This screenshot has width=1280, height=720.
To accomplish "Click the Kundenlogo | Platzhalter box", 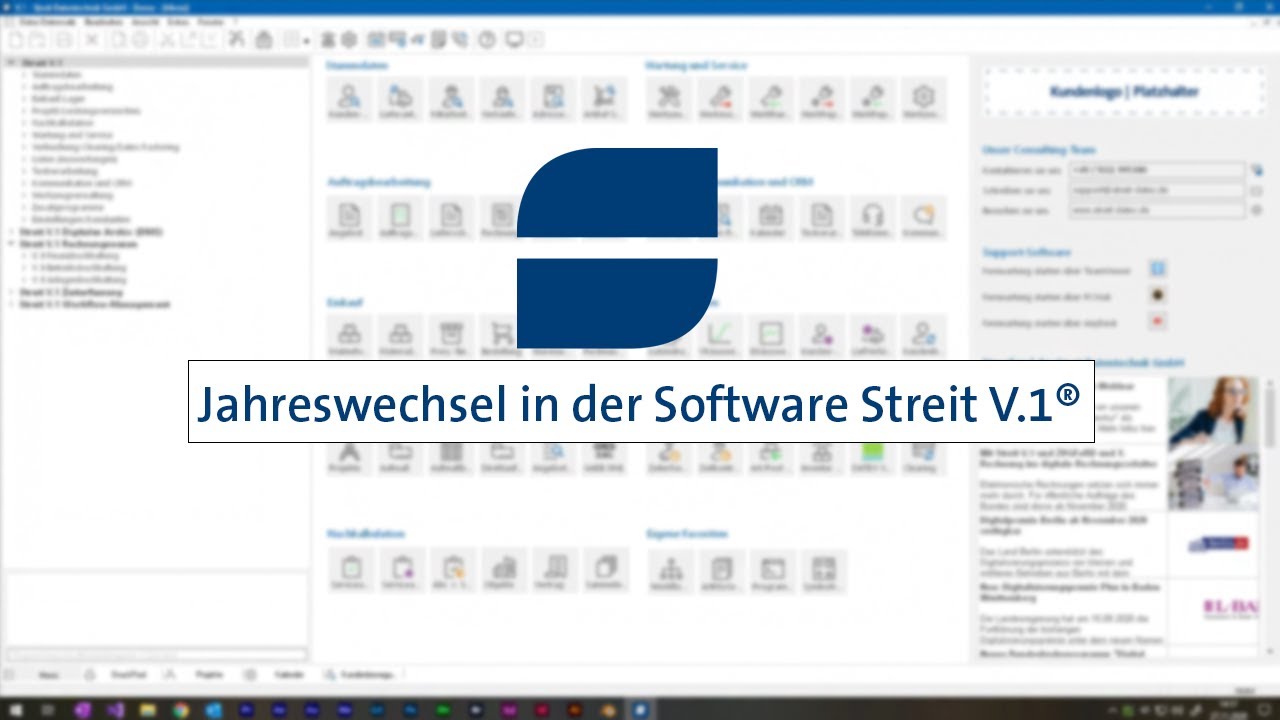I will (1124, 92).
